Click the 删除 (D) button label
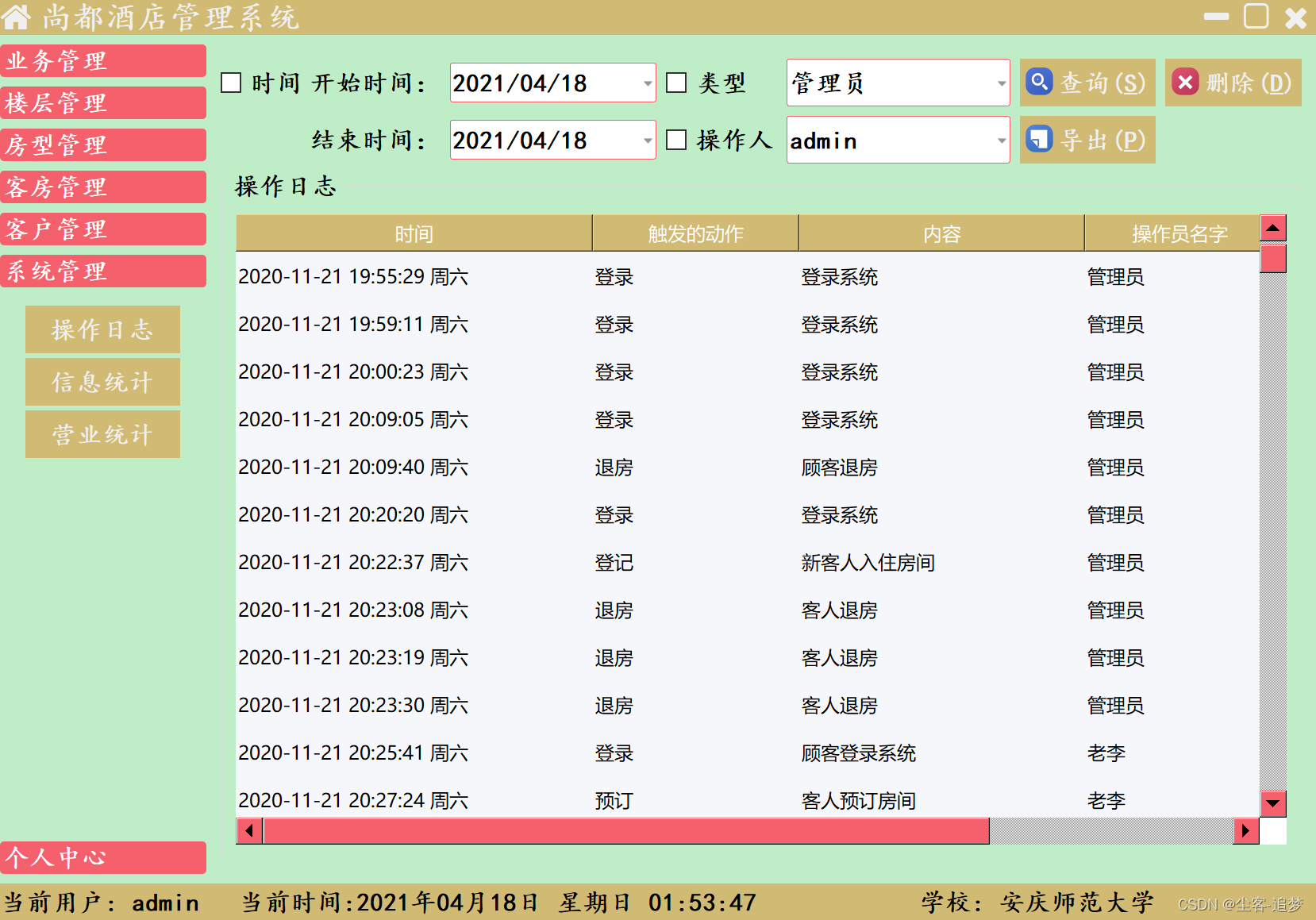 1249,83
